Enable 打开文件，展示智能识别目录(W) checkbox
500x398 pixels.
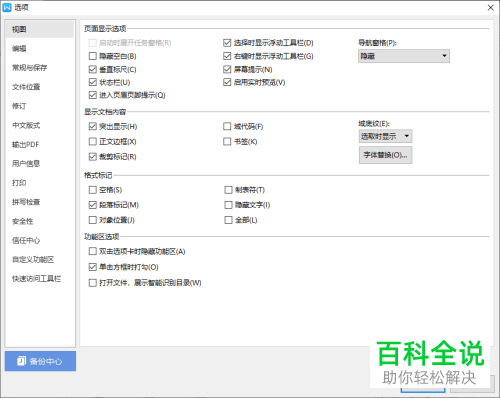click(x=93, y=283)
